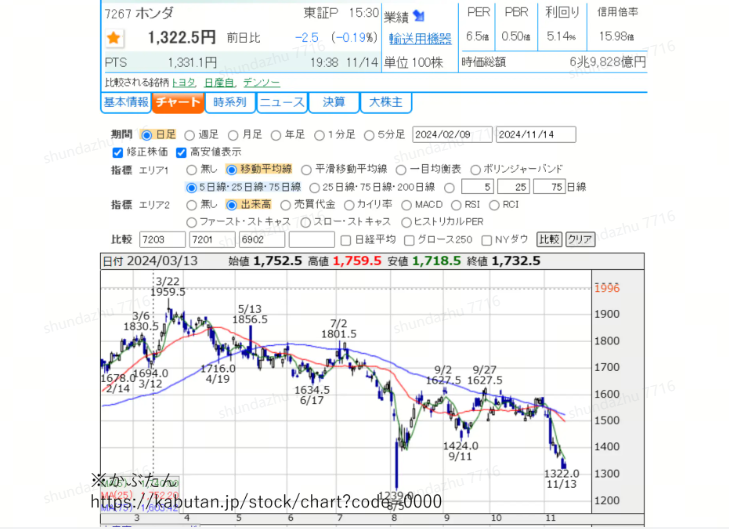
Task: Click the comparison code field 7203
Action: pyautogui.click(x=162, y=240)
